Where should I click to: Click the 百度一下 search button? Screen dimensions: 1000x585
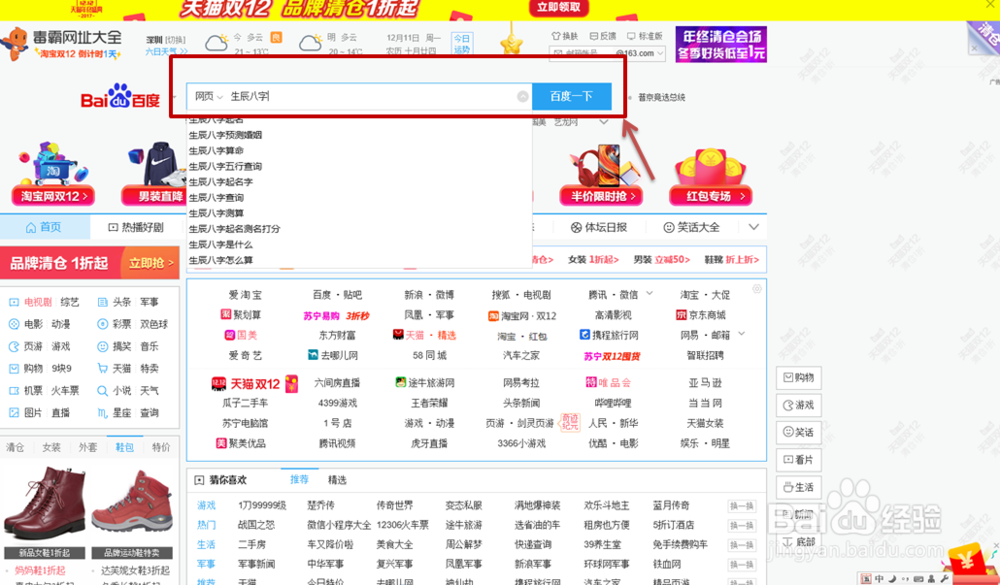pyautogui.click(x=571, y=96)
